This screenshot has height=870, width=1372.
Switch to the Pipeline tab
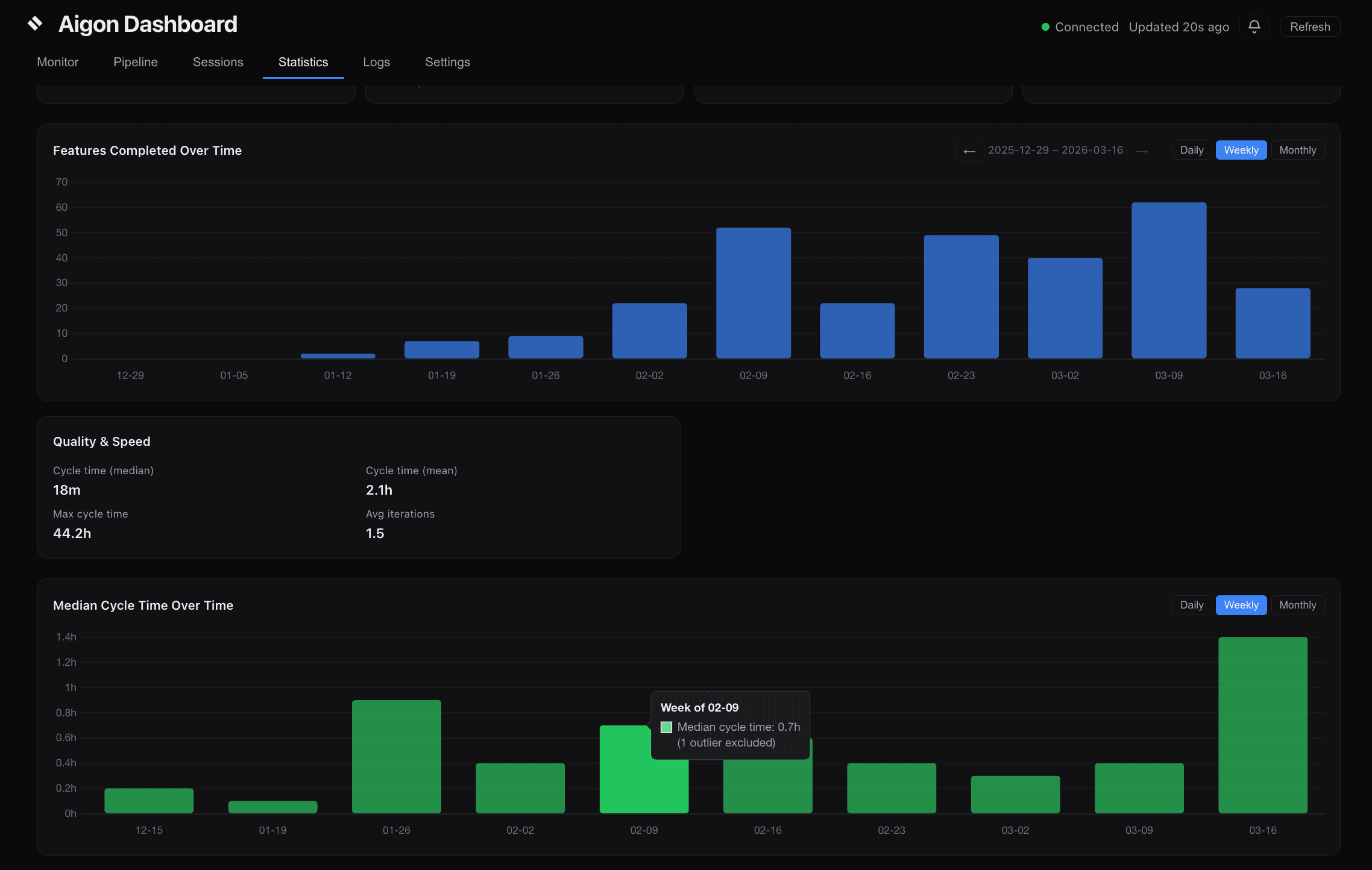click(136, 62)
